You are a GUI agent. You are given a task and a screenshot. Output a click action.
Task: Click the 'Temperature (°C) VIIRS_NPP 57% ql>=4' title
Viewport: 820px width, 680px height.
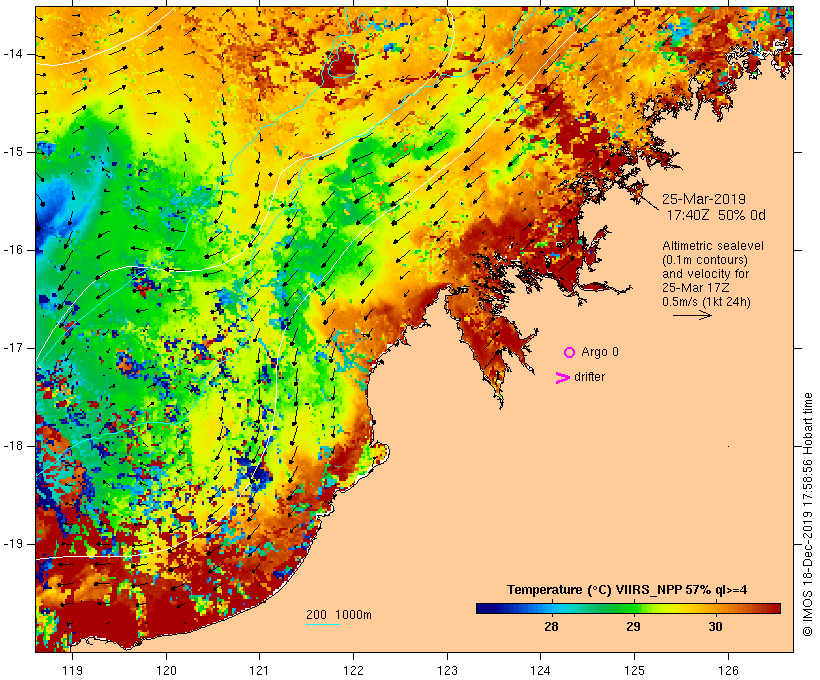click(627, 590)
